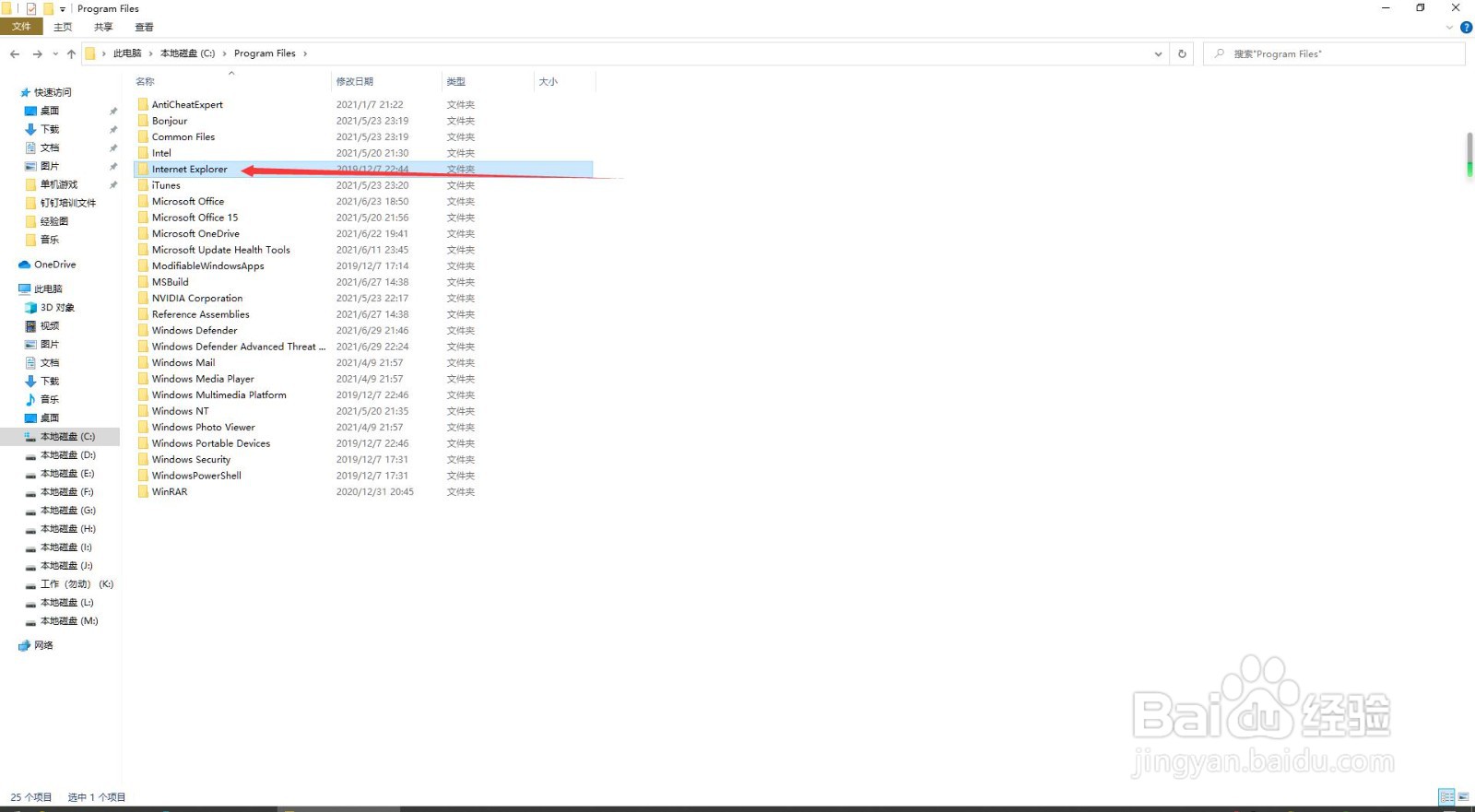Select the iTunes folder icon
The height and width of the screenshot is (812, 1475).
143,185
